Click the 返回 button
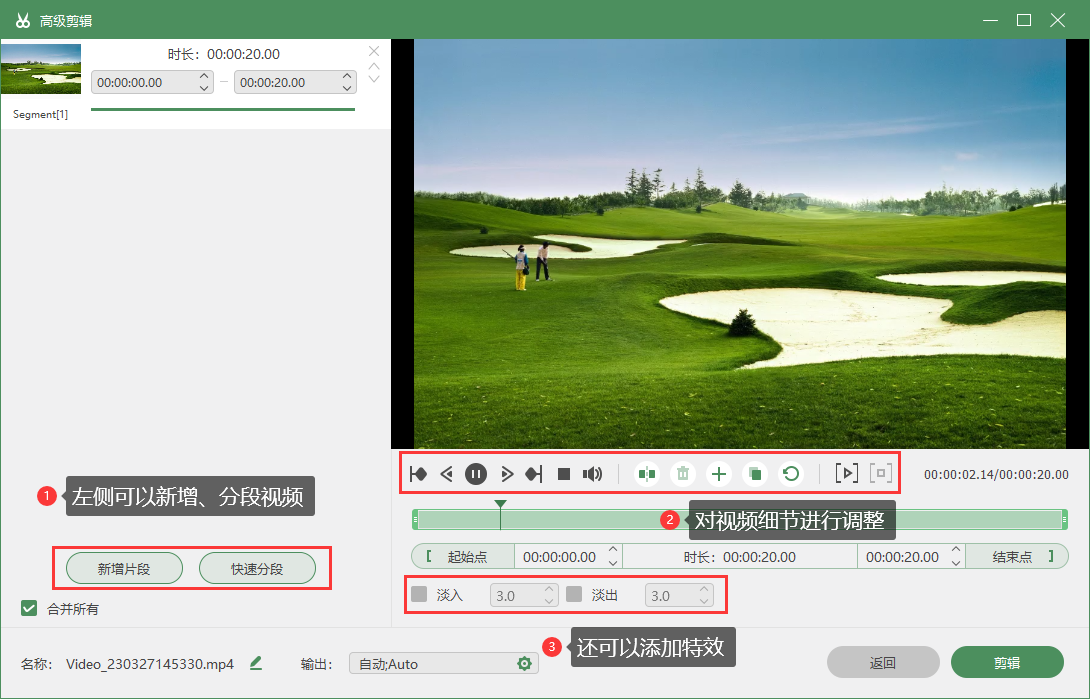 [x=883, y=663]
